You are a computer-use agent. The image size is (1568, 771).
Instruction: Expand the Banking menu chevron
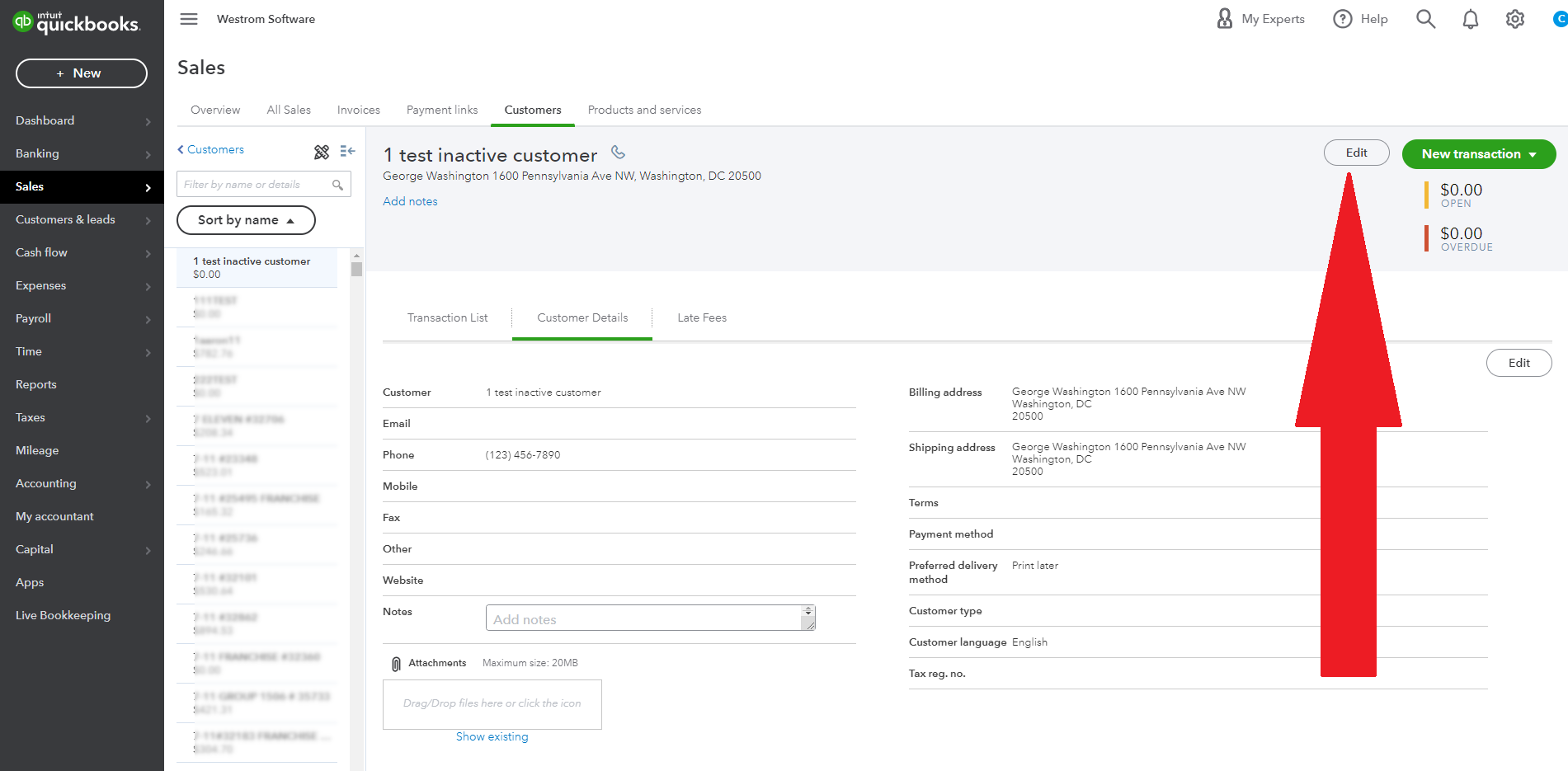point(148,154)
